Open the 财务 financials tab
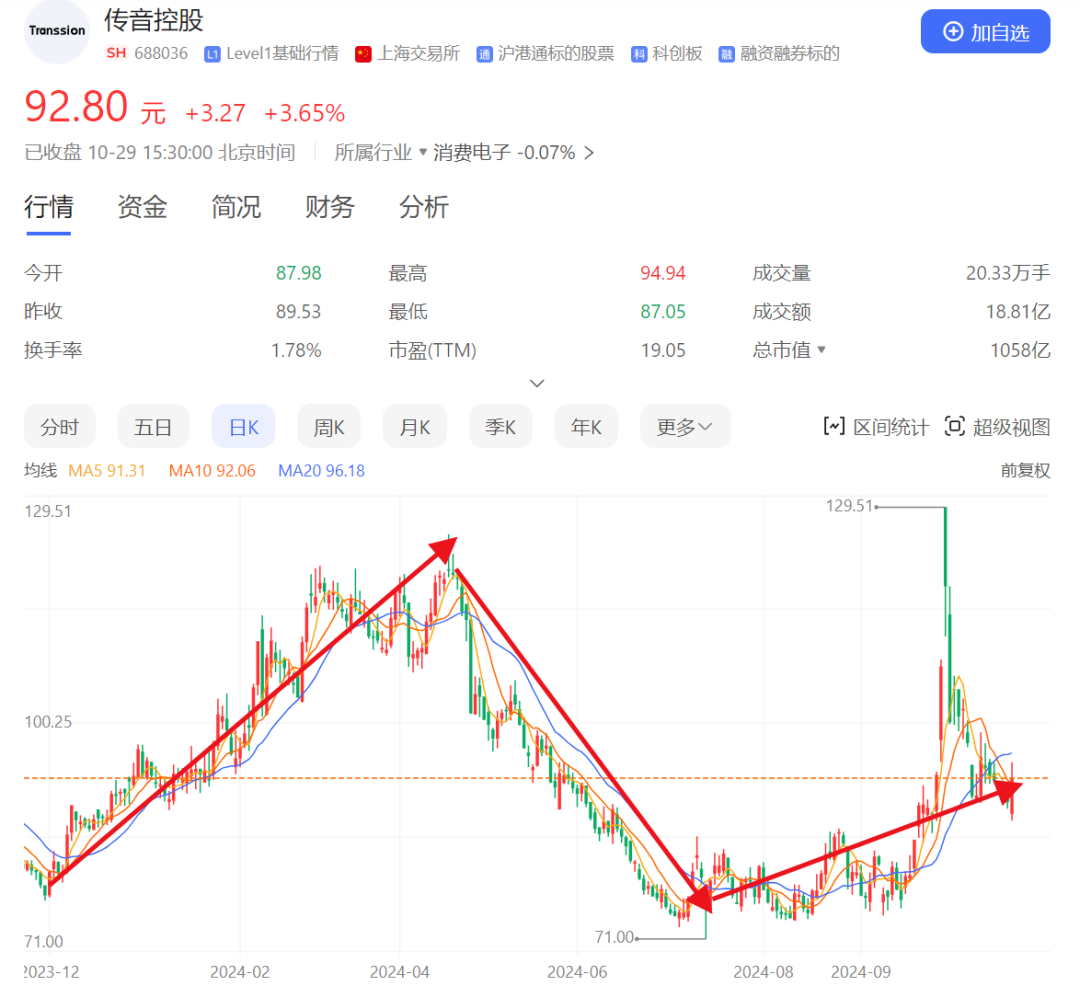This screenshot has width=1080, height=986. coord(329,207)
